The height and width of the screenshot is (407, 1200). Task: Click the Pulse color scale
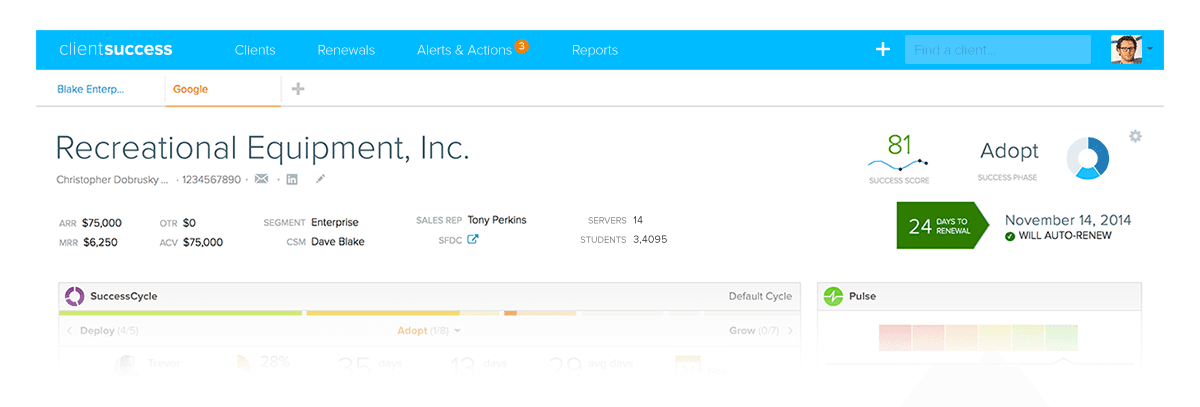[978, 337]
